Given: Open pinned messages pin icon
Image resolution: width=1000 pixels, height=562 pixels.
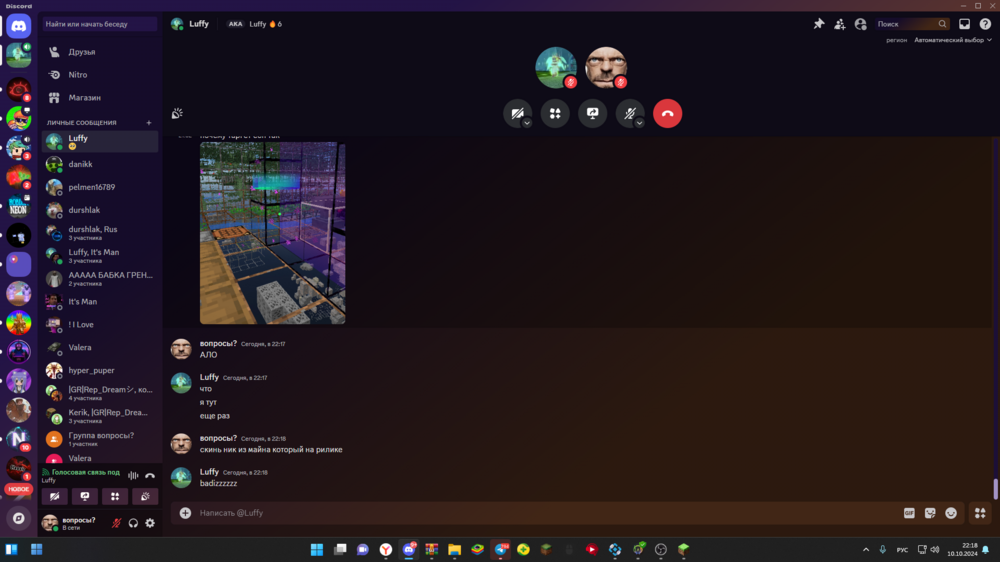Looking at the screenshot, I should tap(819, 24).
